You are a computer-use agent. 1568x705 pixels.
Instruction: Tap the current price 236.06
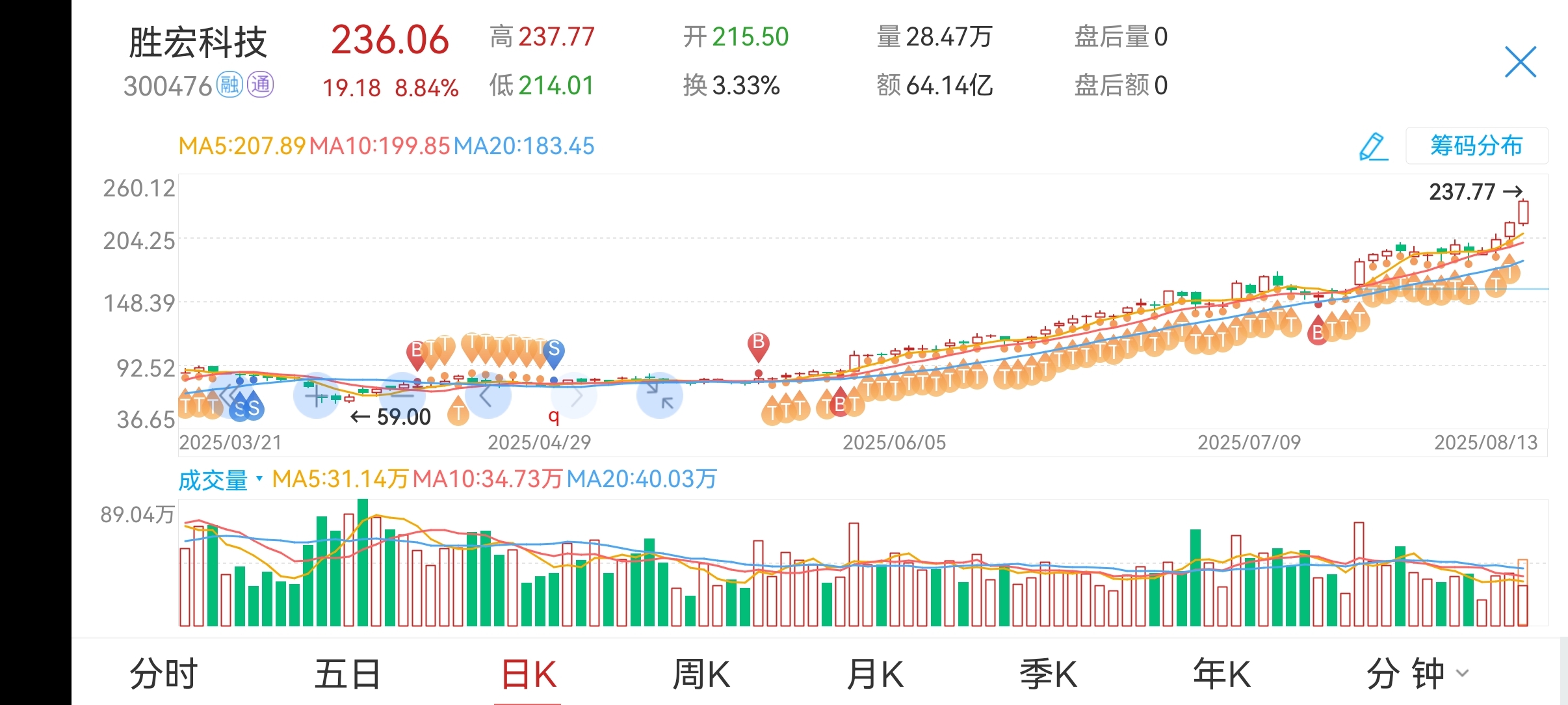[x=390, y=40]
